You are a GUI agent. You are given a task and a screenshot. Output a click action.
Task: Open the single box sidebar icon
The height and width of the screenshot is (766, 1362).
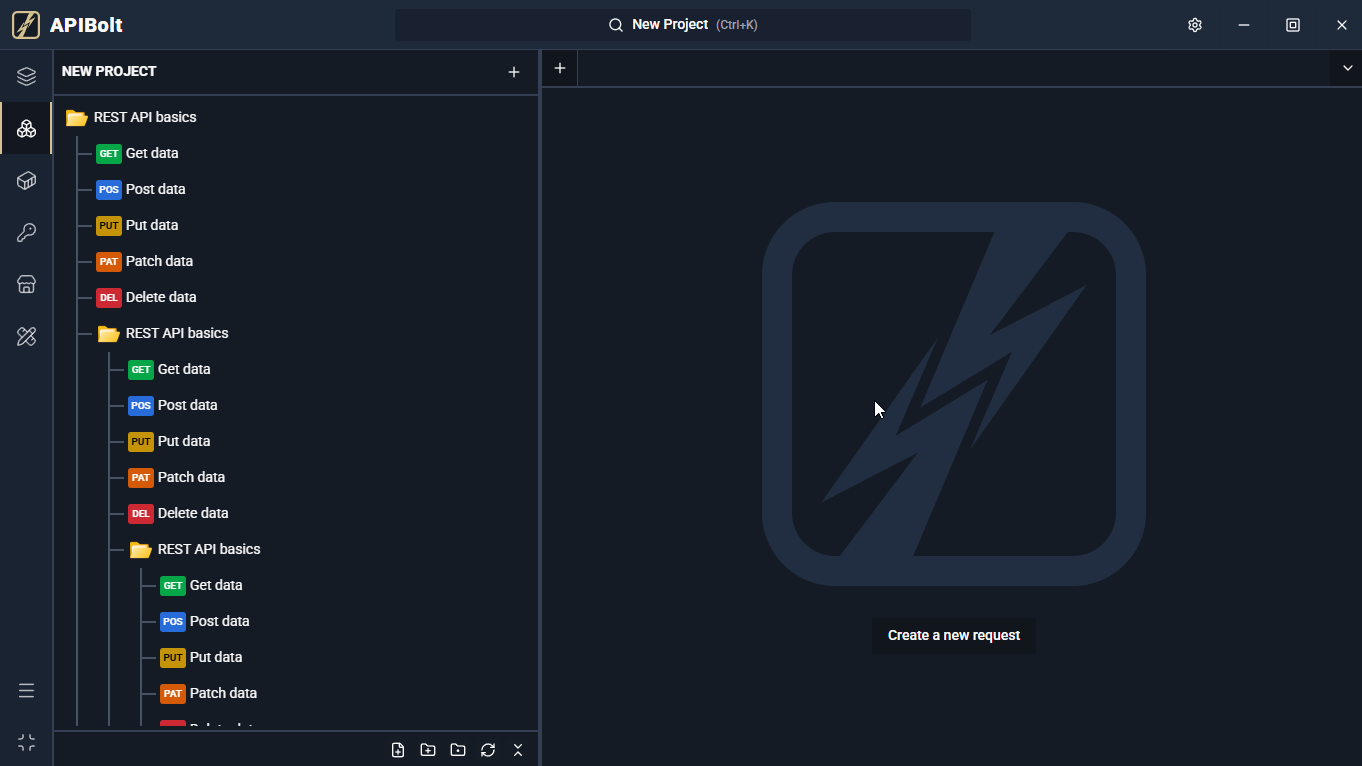[27, 180]
